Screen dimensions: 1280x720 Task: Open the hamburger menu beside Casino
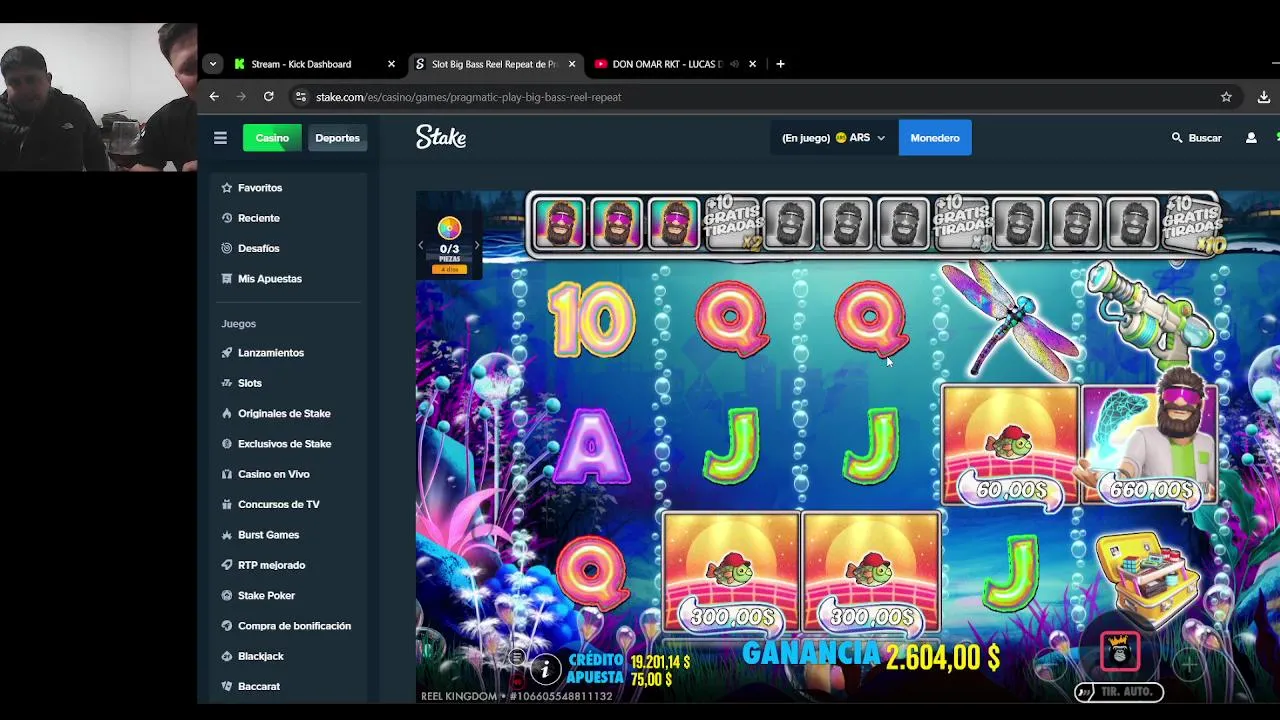point(220,138)
